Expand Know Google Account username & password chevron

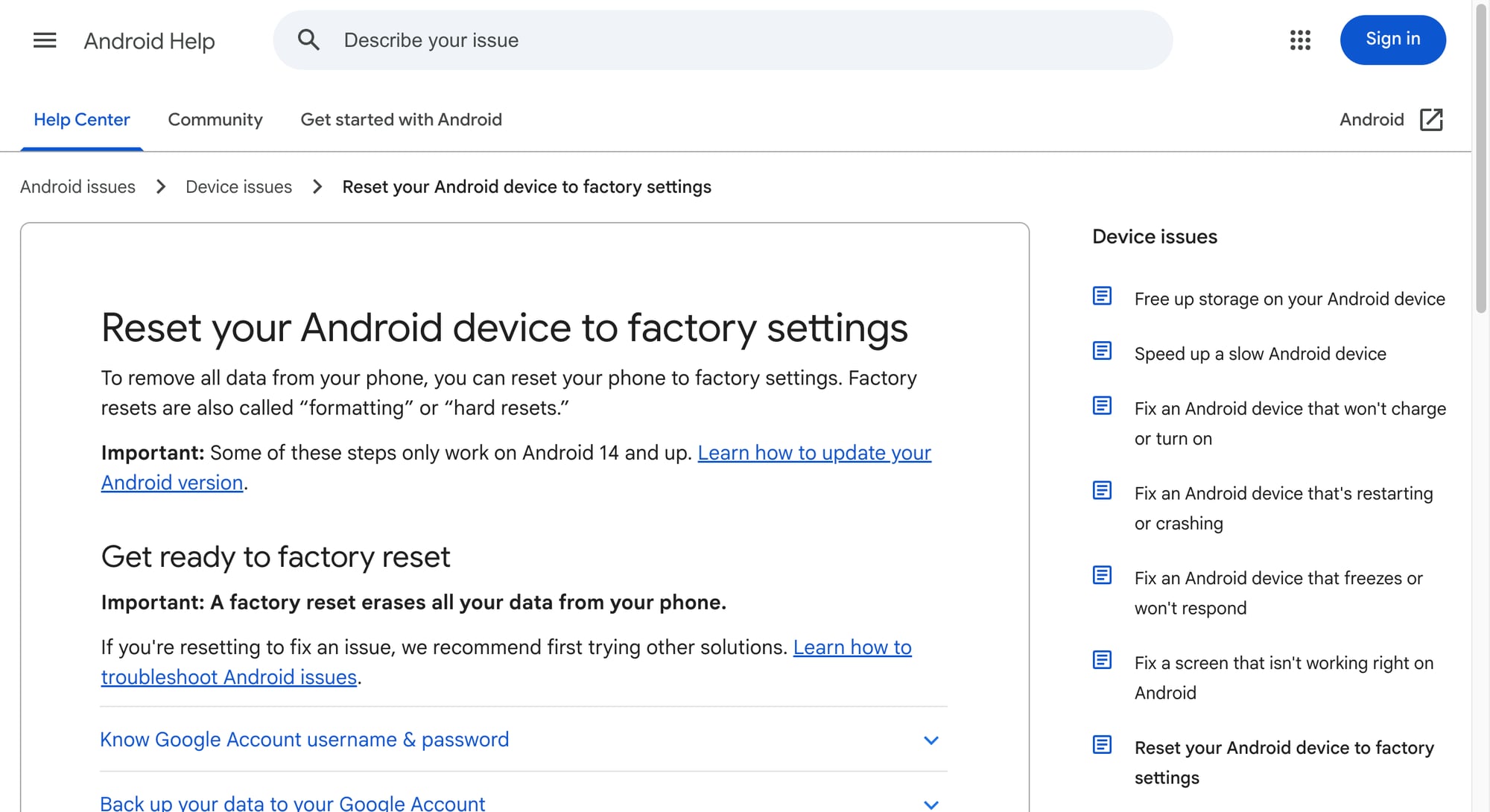coord(931,740)
